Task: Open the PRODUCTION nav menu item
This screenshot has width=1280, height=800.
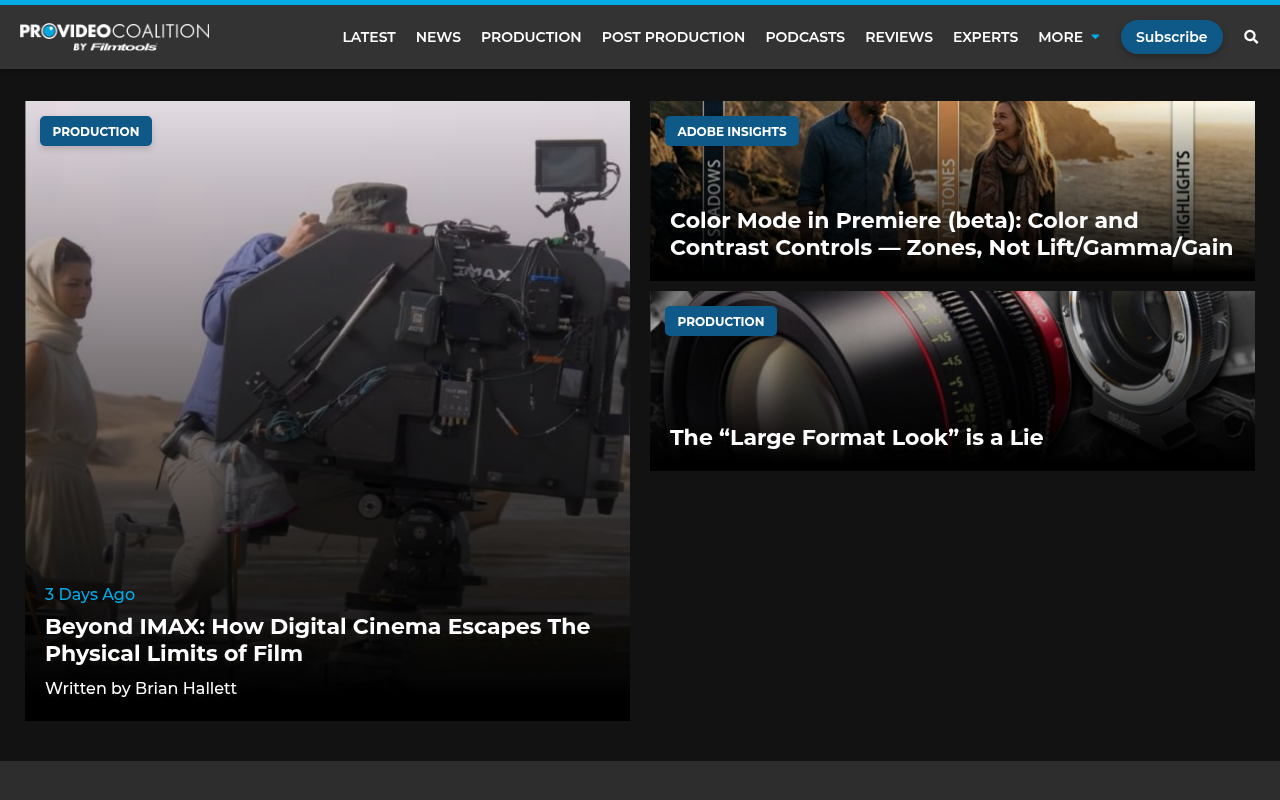Action: click(x=531, y=37)
